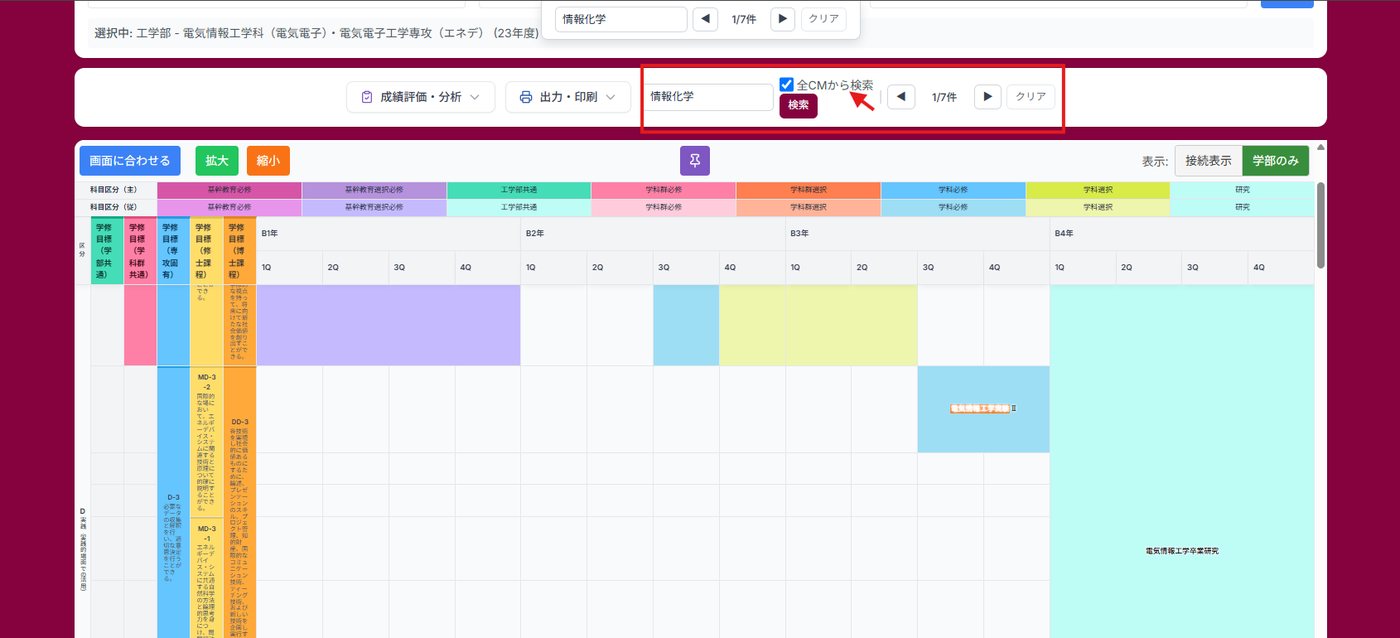Click the 3Q header under B2年

point(686,267)
